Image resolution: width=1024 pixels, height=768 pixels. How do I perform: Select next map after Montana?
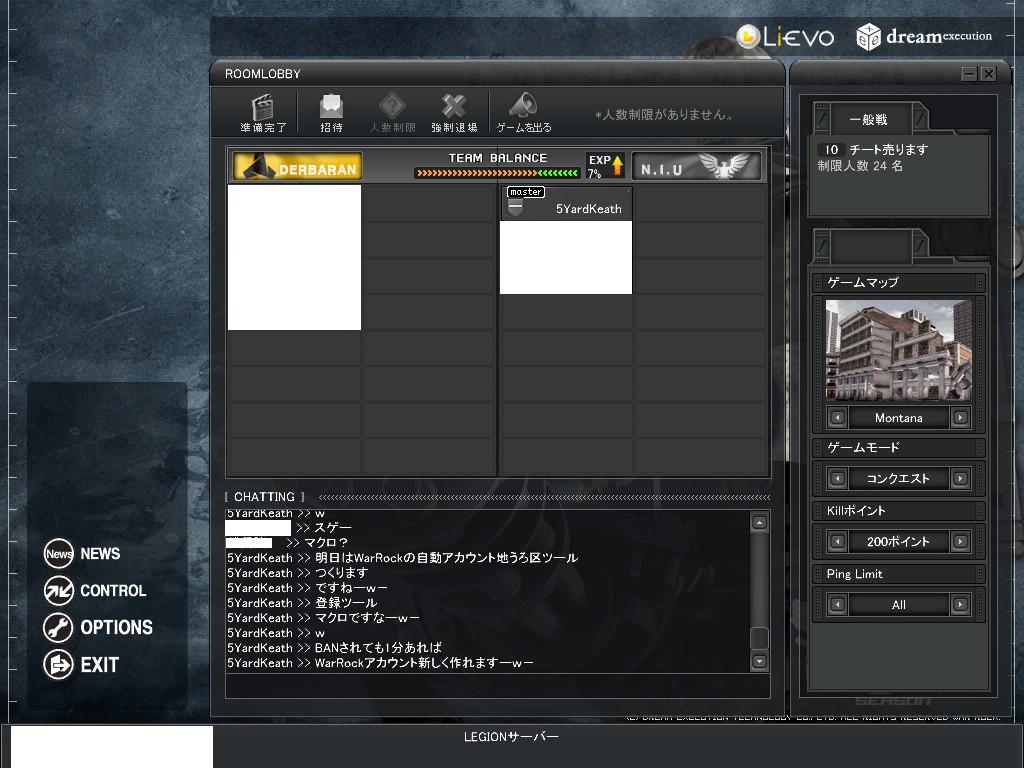[960, 418]
